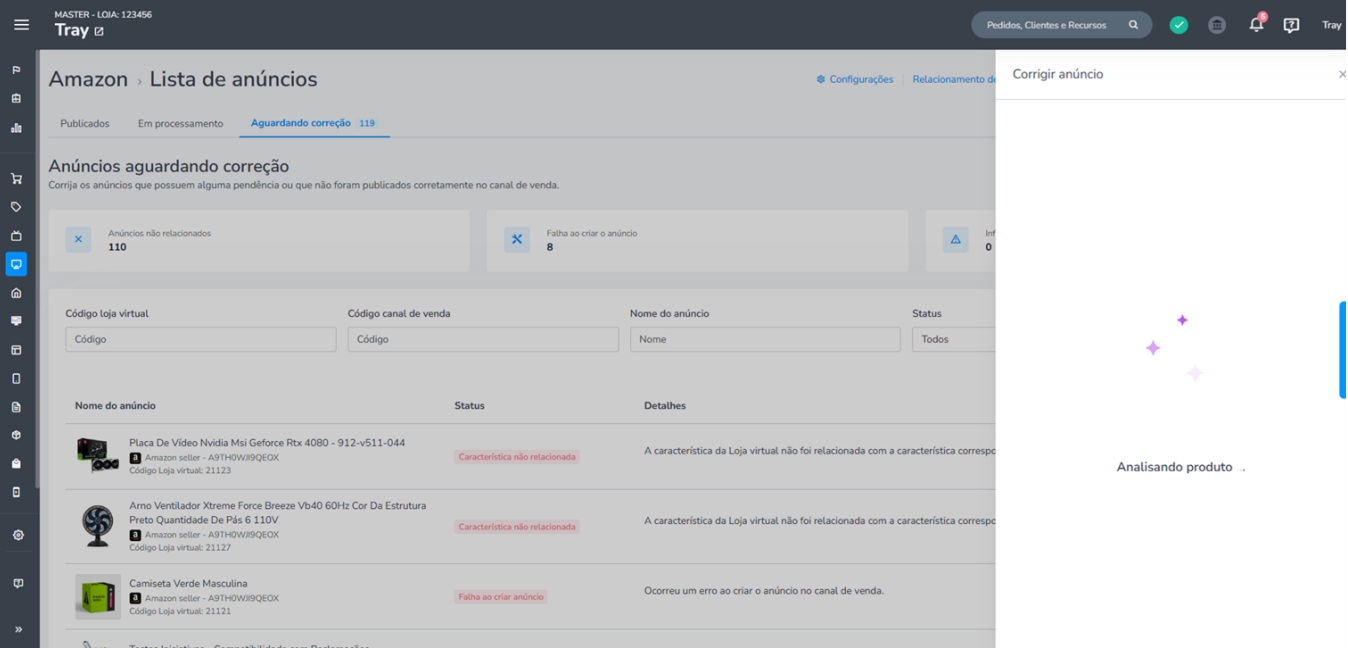Open the shopping bag sidebar icon
Viewport: 1348px width, 648px height.
[x=16, y=464]
